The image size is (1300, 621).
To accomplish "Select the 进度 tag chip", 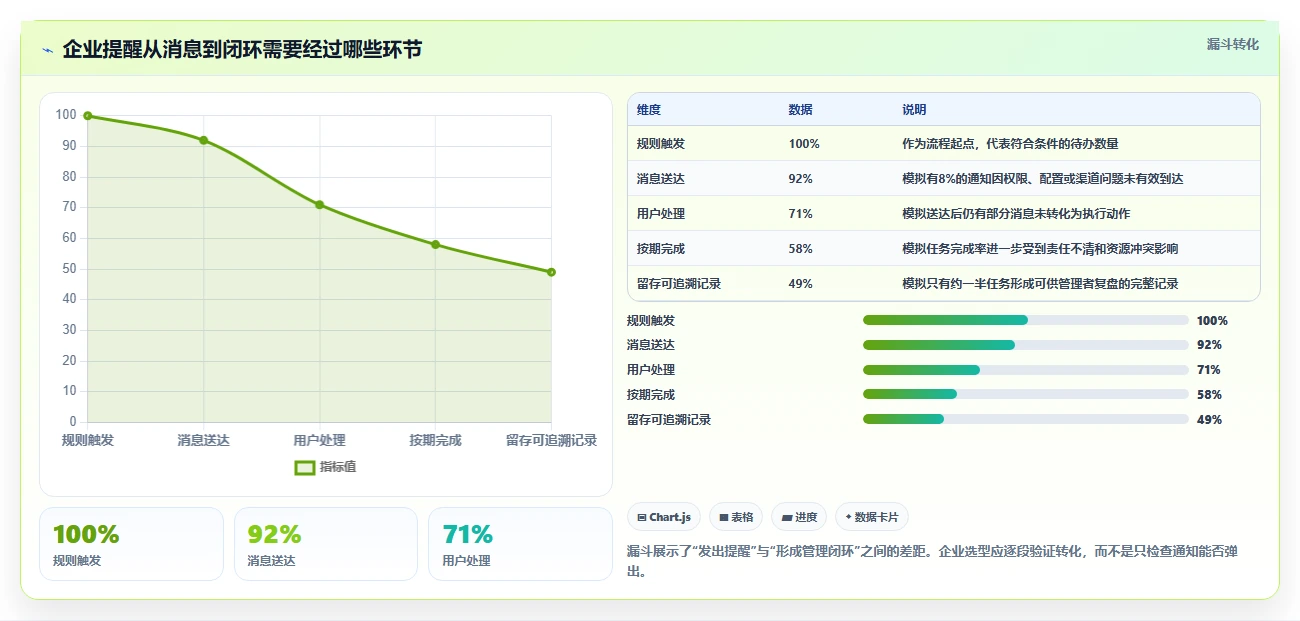I will click(799, 517).
